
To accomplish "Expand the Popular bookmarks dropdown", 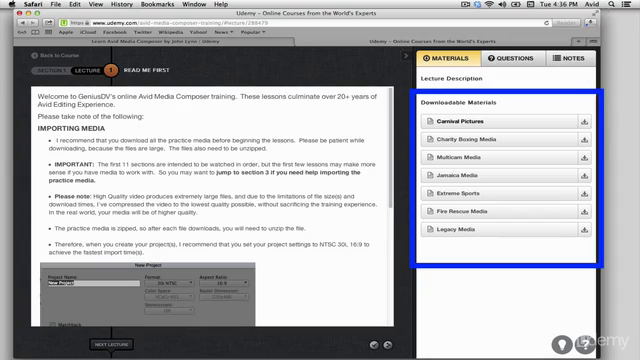I will pos(253,32).
